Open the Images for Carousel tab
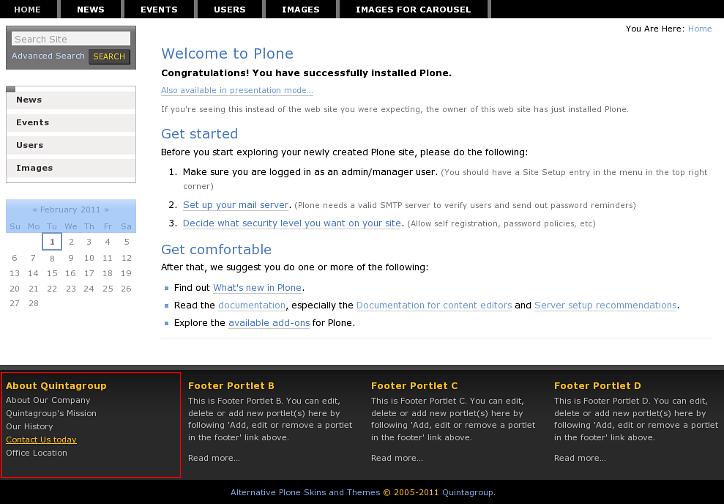 pos(414,9)
